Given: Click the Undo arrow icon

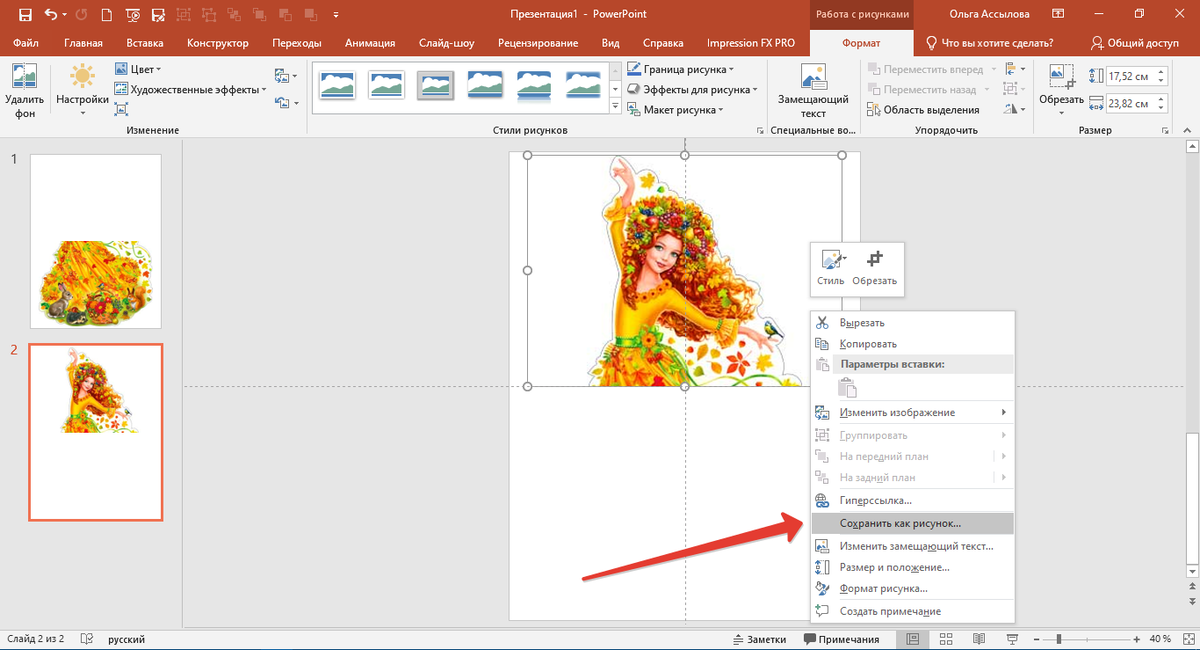Looking at the screenshot, I should (51, 15).
